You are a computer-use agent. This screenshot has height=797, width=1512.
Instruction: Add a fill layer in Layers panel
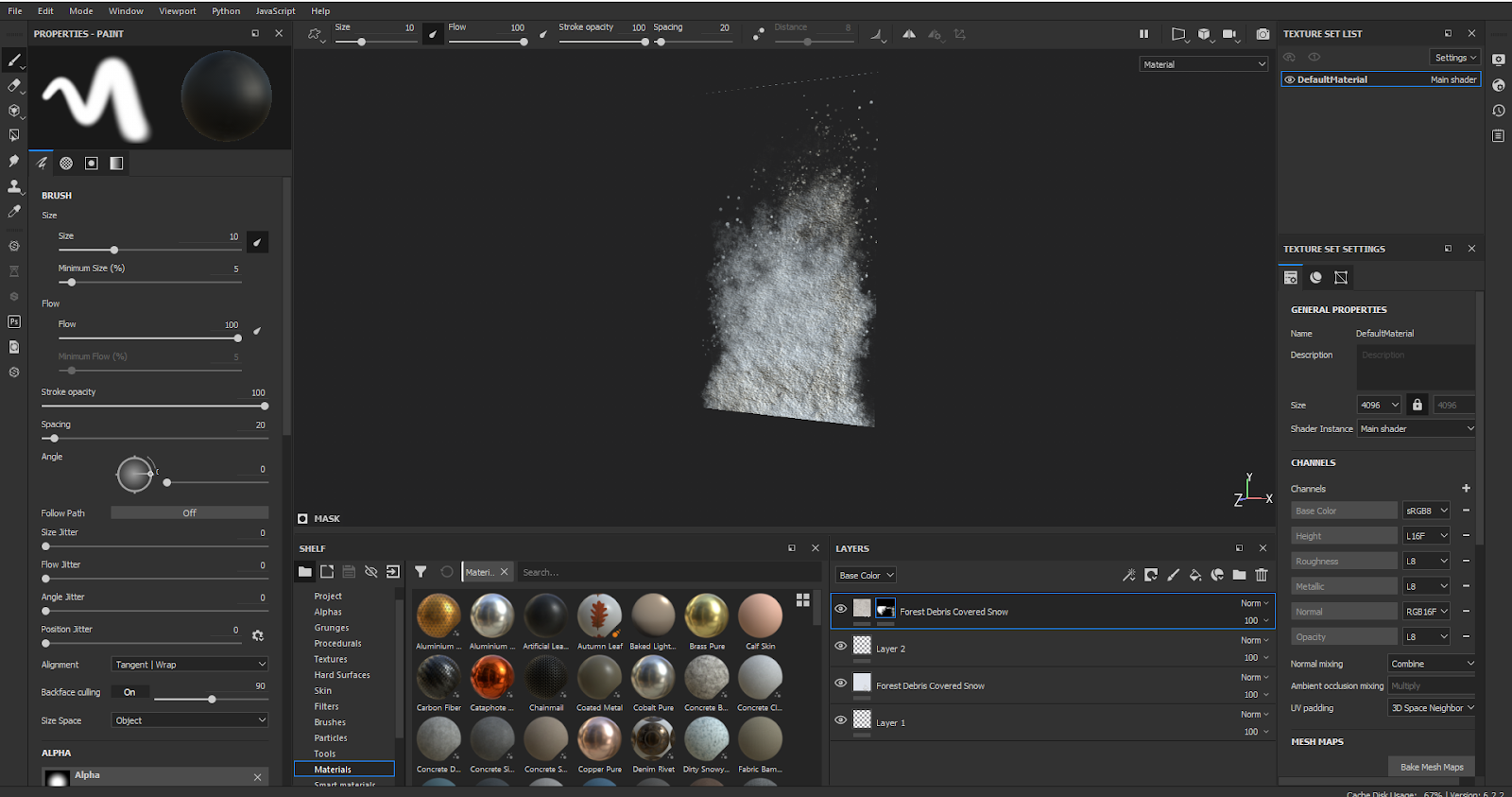coord(1195,575)
